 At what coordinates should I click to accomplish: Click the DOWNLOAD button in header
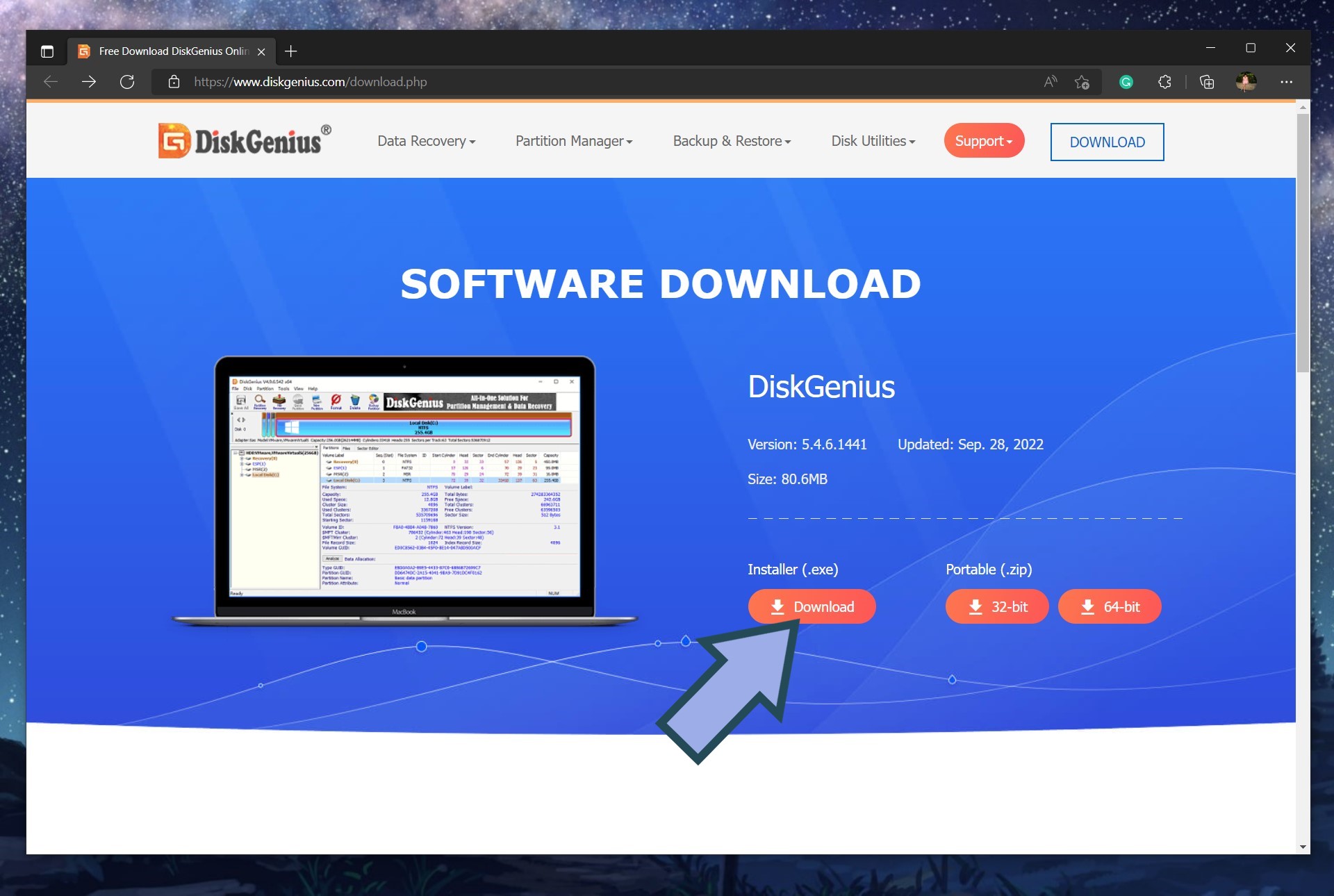coord(1107,142)
